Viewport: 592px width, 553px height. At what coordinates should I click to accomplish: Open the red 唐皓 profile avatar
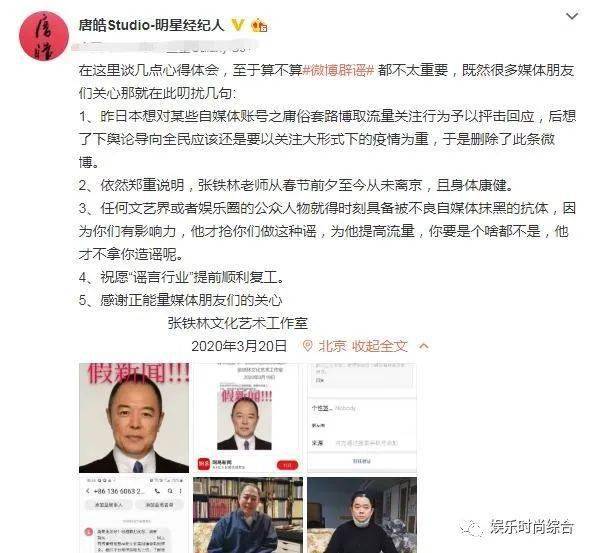coord(44,36)
